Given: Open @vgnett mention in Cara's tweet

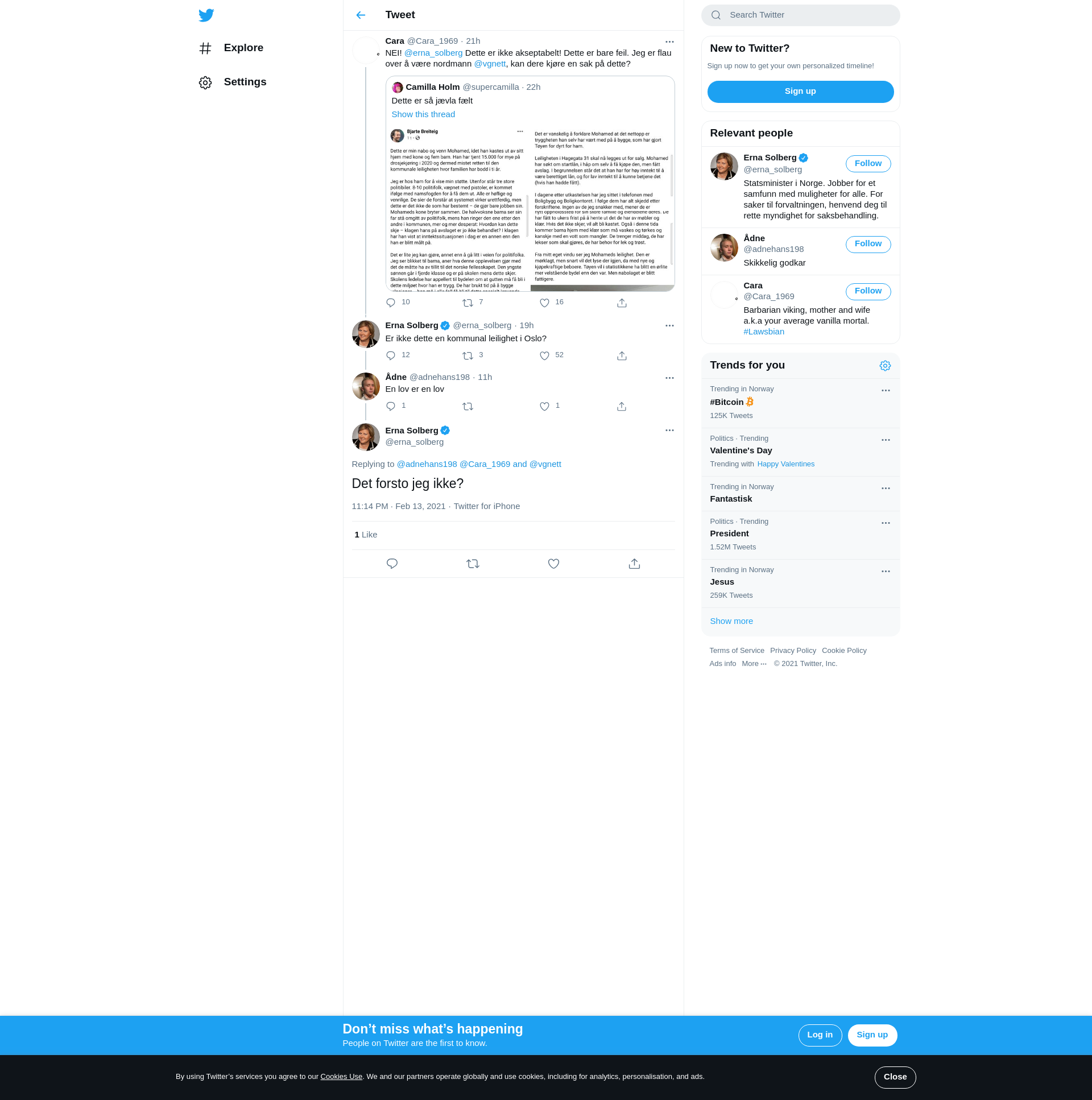Looking at the screenshot, I should click(490, 64).
